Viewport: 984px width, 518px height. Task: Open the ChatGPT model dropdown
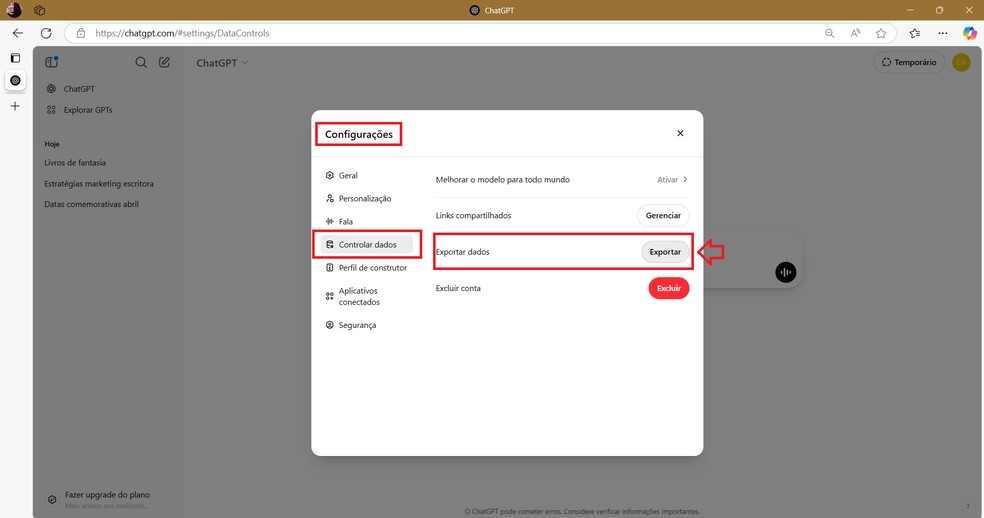pyautogui.click(x=222, y=63)
